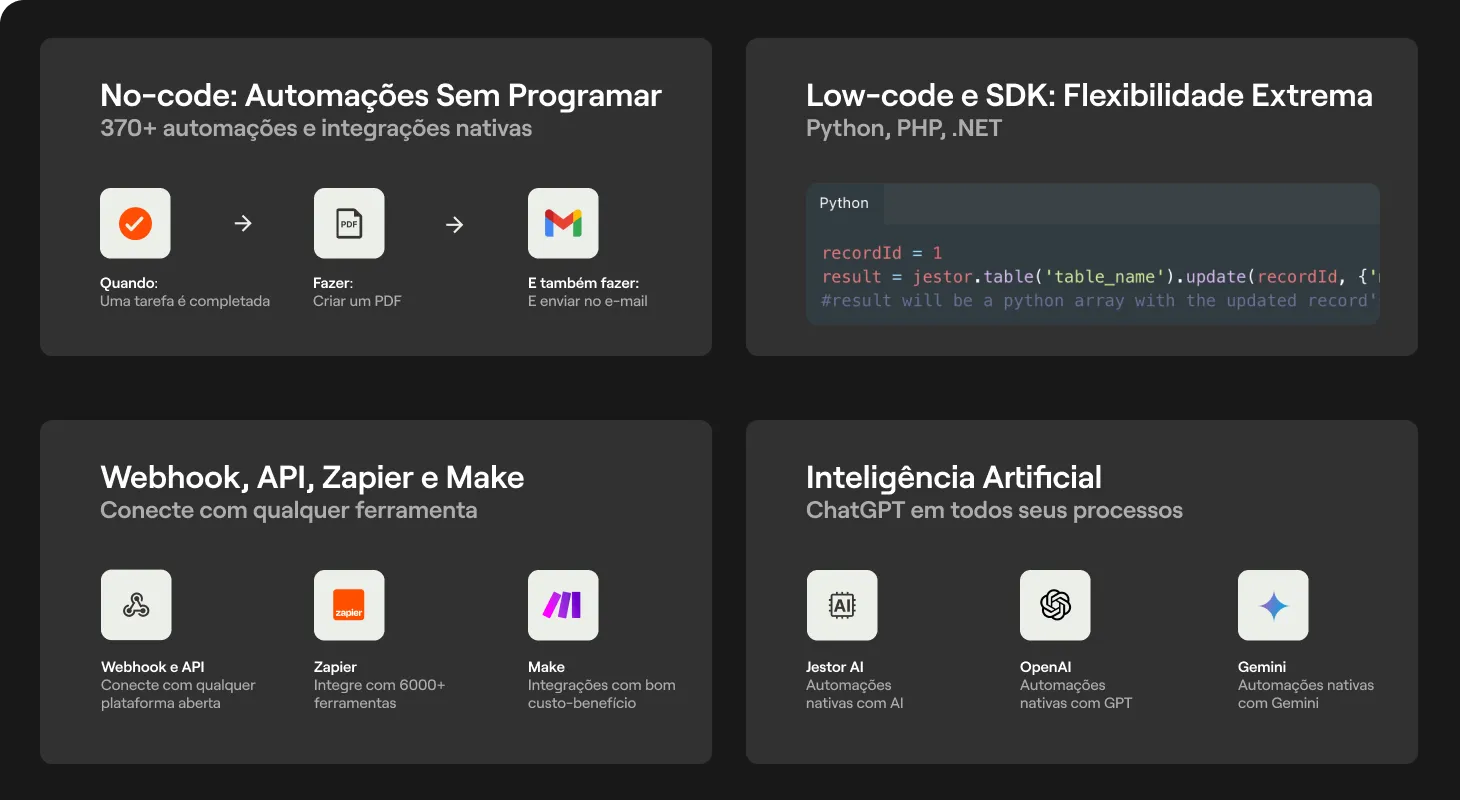Click the text Automações nativas com AI
1460x800 pixels.
click(855, 694)
